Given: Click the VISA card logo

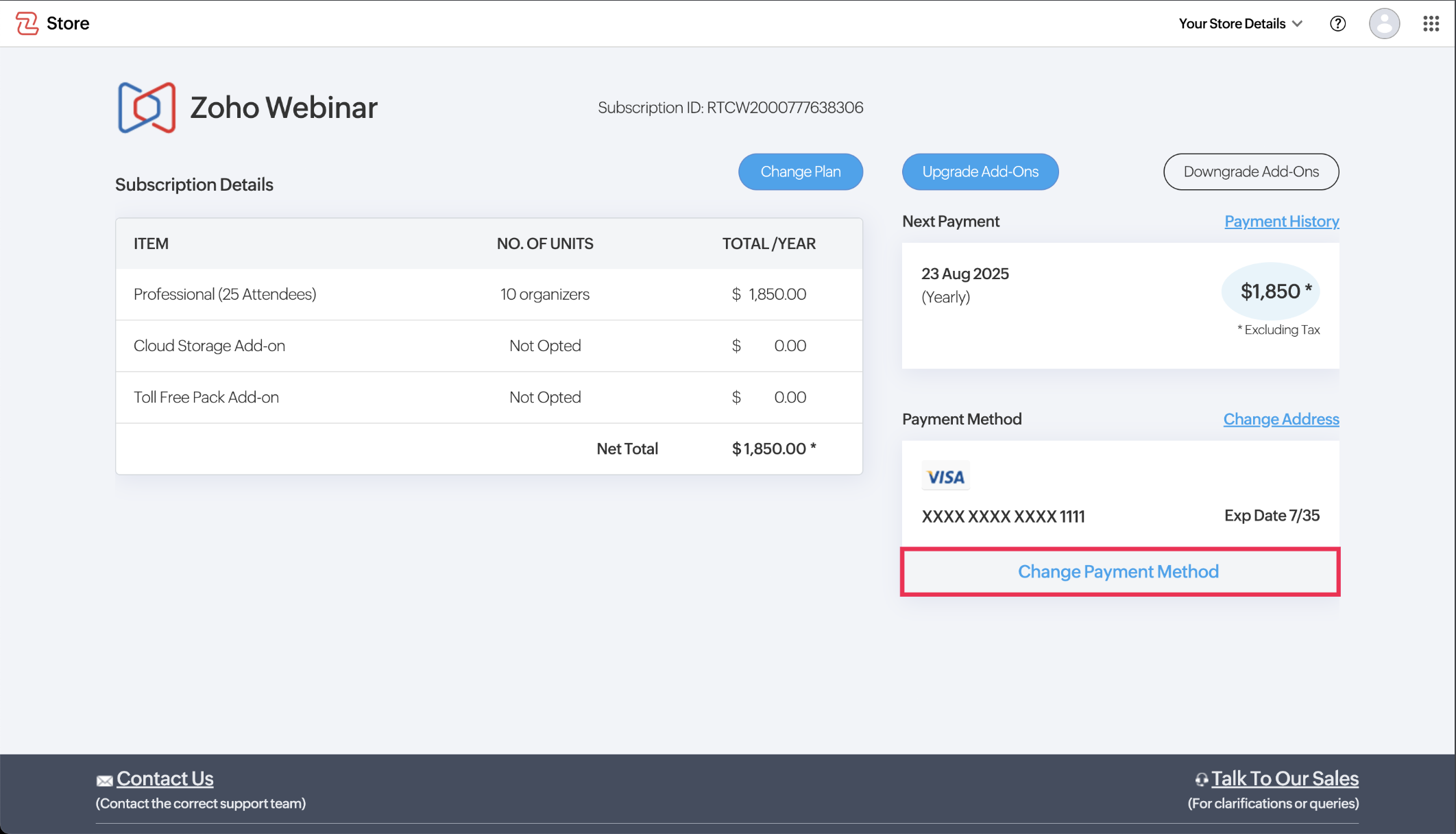Looking at the screenshot, I should (x=945, y=477).
